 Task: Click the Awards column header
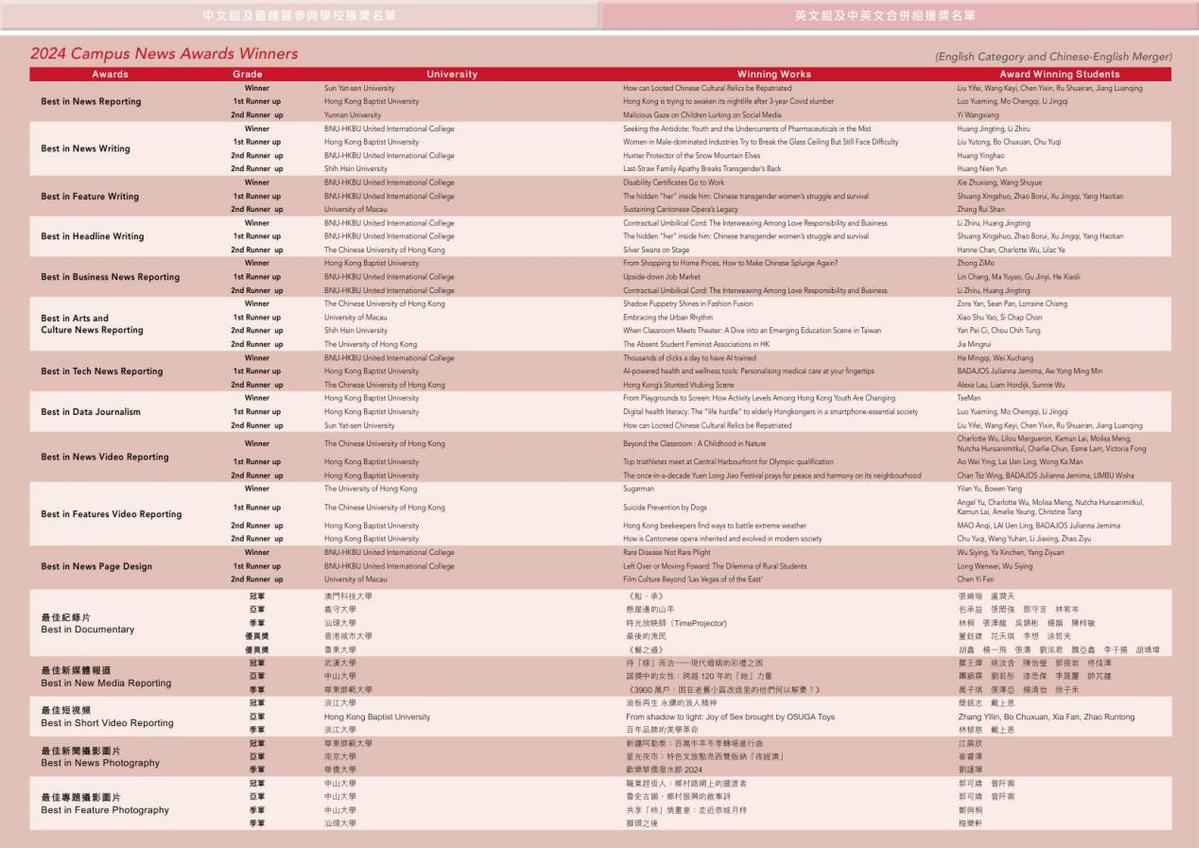(x=110, y=74)
